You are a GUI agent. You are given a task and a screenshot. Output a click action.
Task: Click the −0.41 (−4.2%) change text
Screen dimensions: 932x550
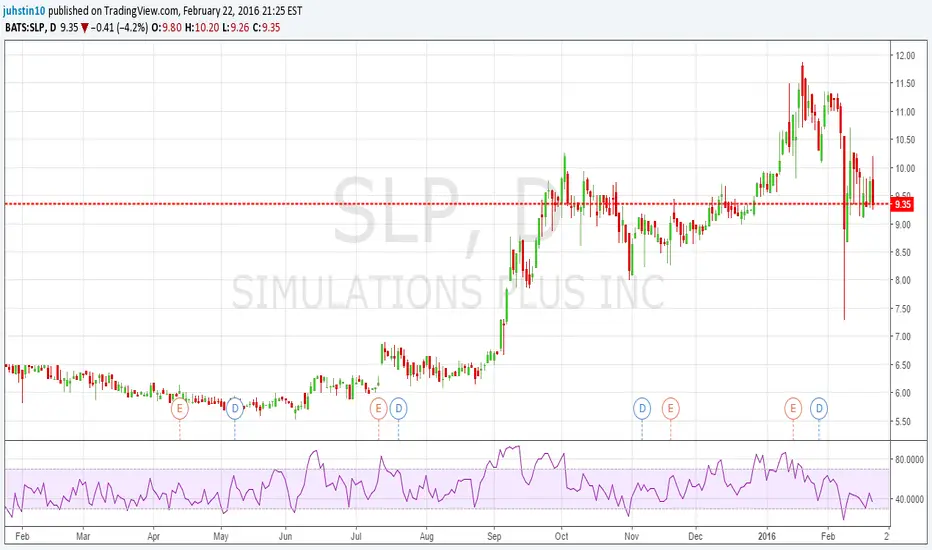[119, 27]
